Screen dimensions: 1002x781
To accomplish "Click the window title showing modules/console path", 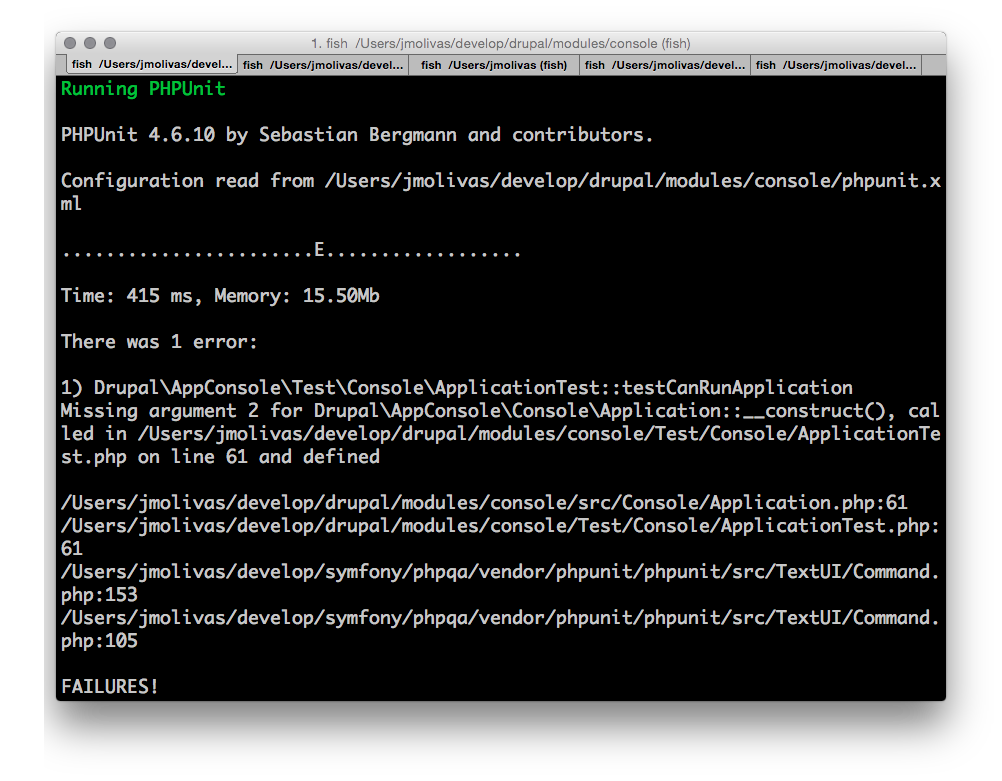I will click(500, 43).
